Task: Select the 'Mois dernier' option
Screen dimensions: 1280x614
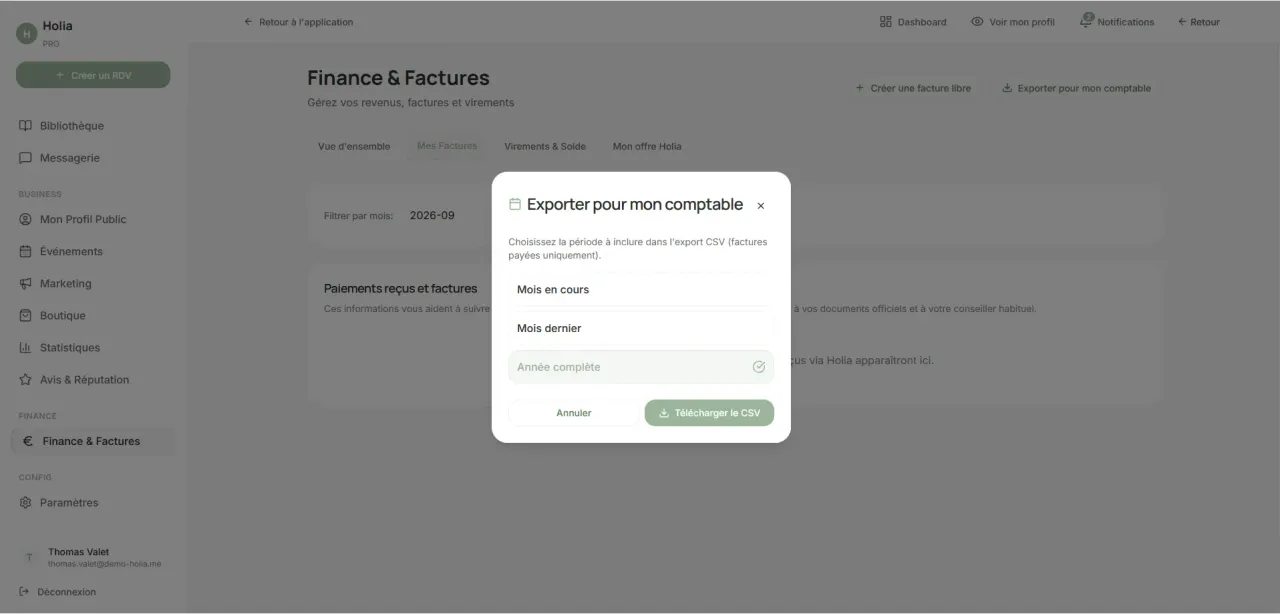Action: (x=641, y=328)
